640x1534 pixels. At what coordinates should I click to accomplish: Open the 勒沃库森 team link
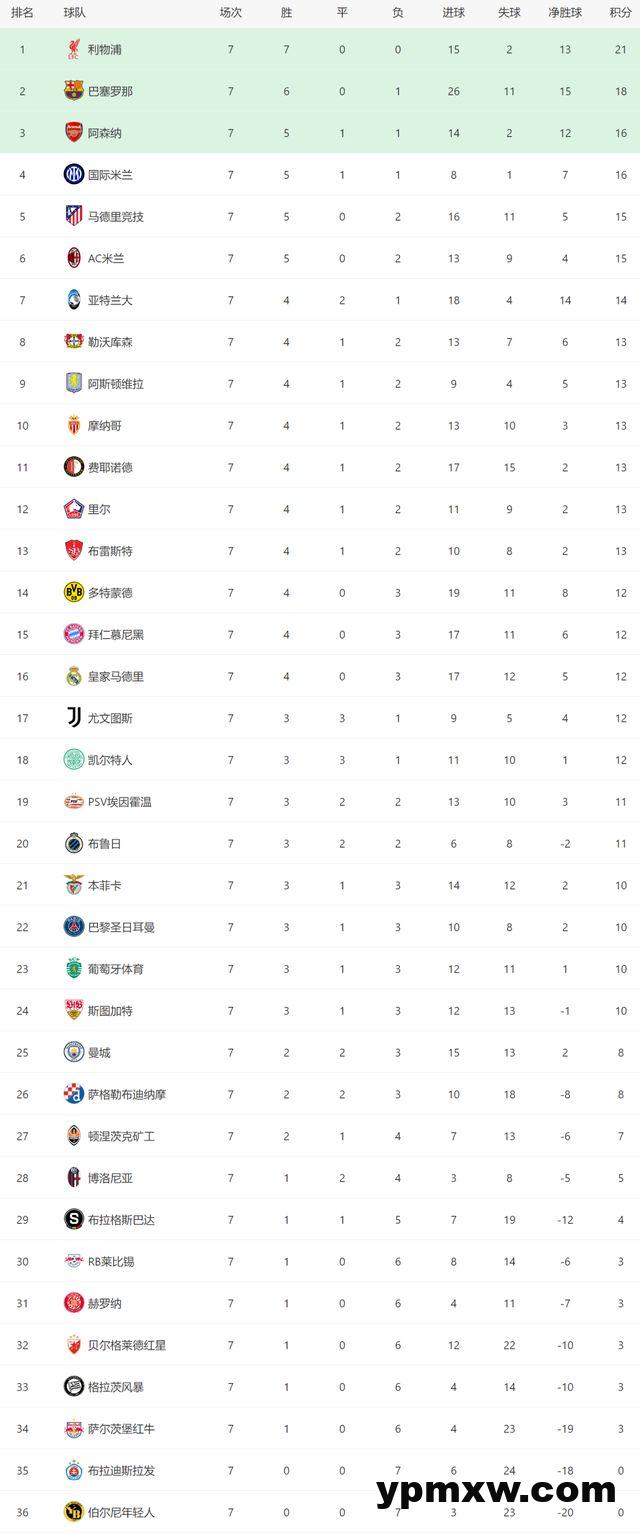tap(110, 342)
